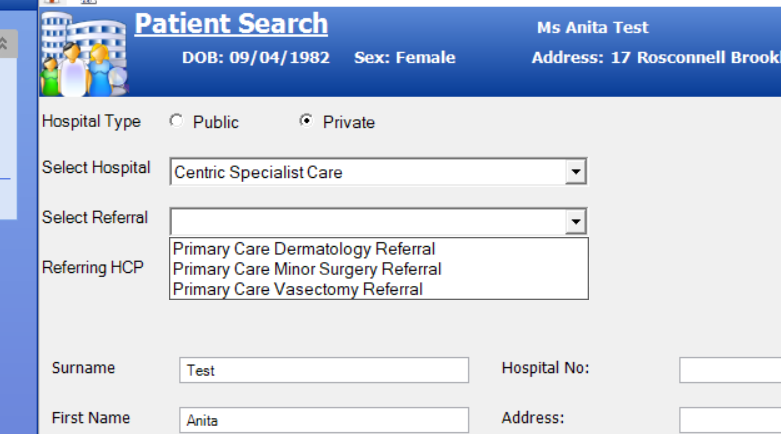Image resolution: width=781 pixels, height=434 pixels.
Task: Focus the First Name field
Action: 323,420
